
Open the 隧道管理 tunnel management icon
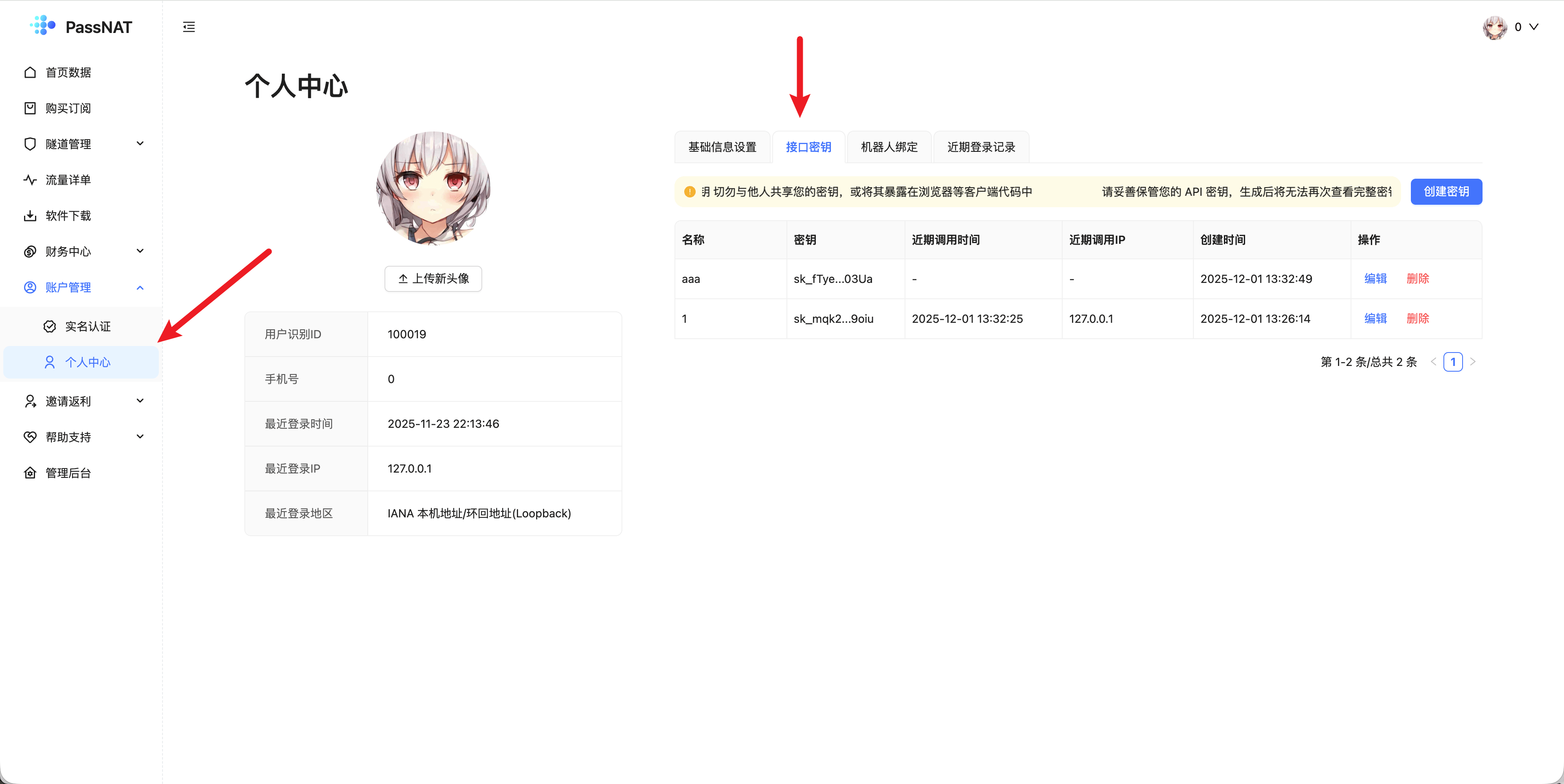pyautogui.click(x=30, y=144)
